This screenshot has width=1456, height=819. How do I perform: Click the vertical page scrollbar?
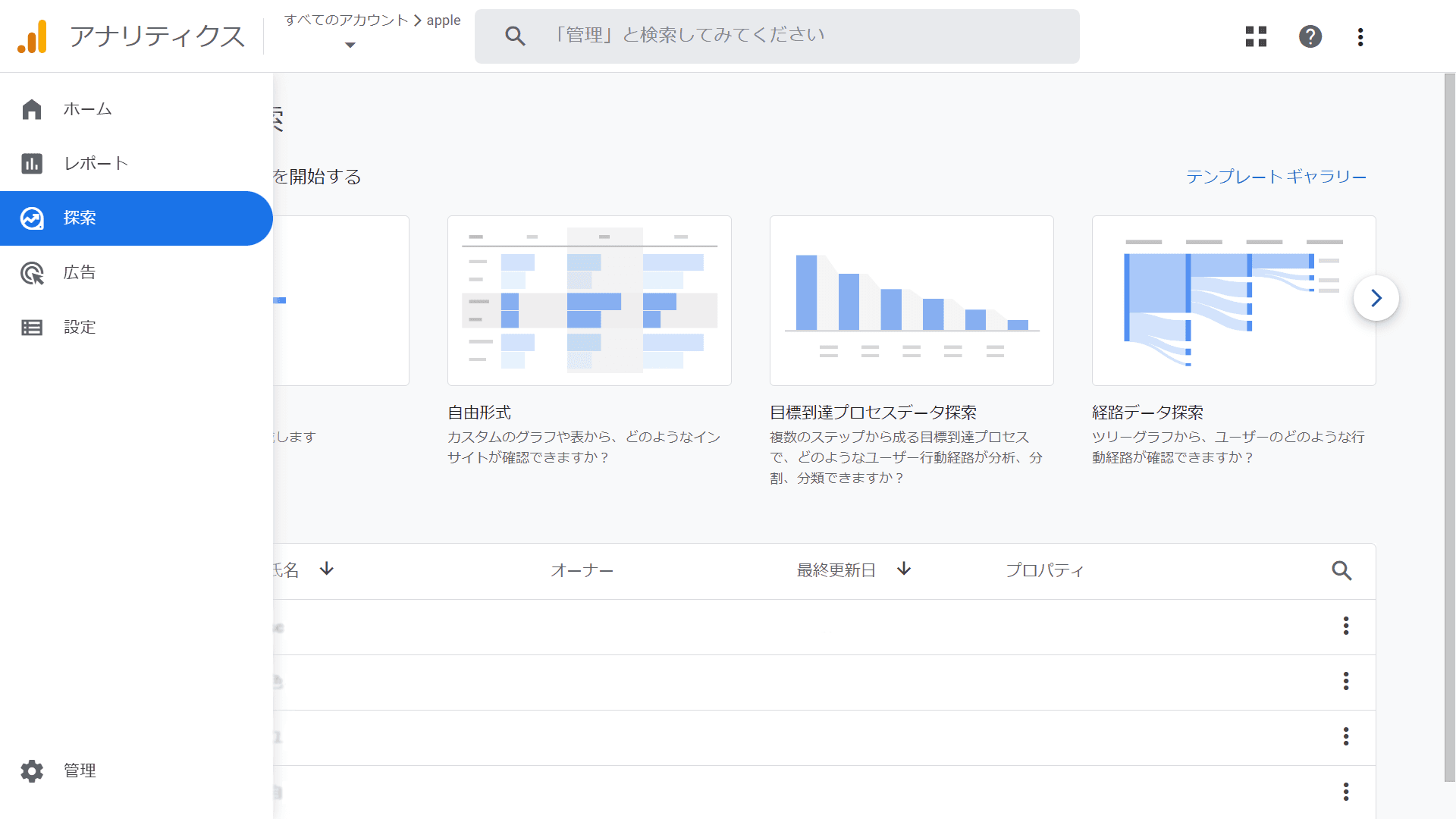point(1449,427)
